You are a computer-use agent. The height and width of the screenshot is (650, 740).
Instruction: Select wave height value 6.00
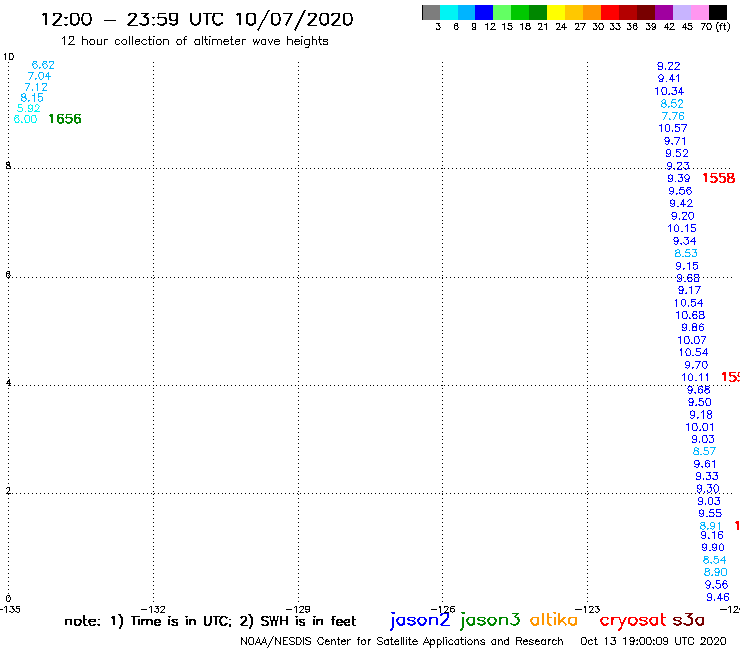(25, 119)
